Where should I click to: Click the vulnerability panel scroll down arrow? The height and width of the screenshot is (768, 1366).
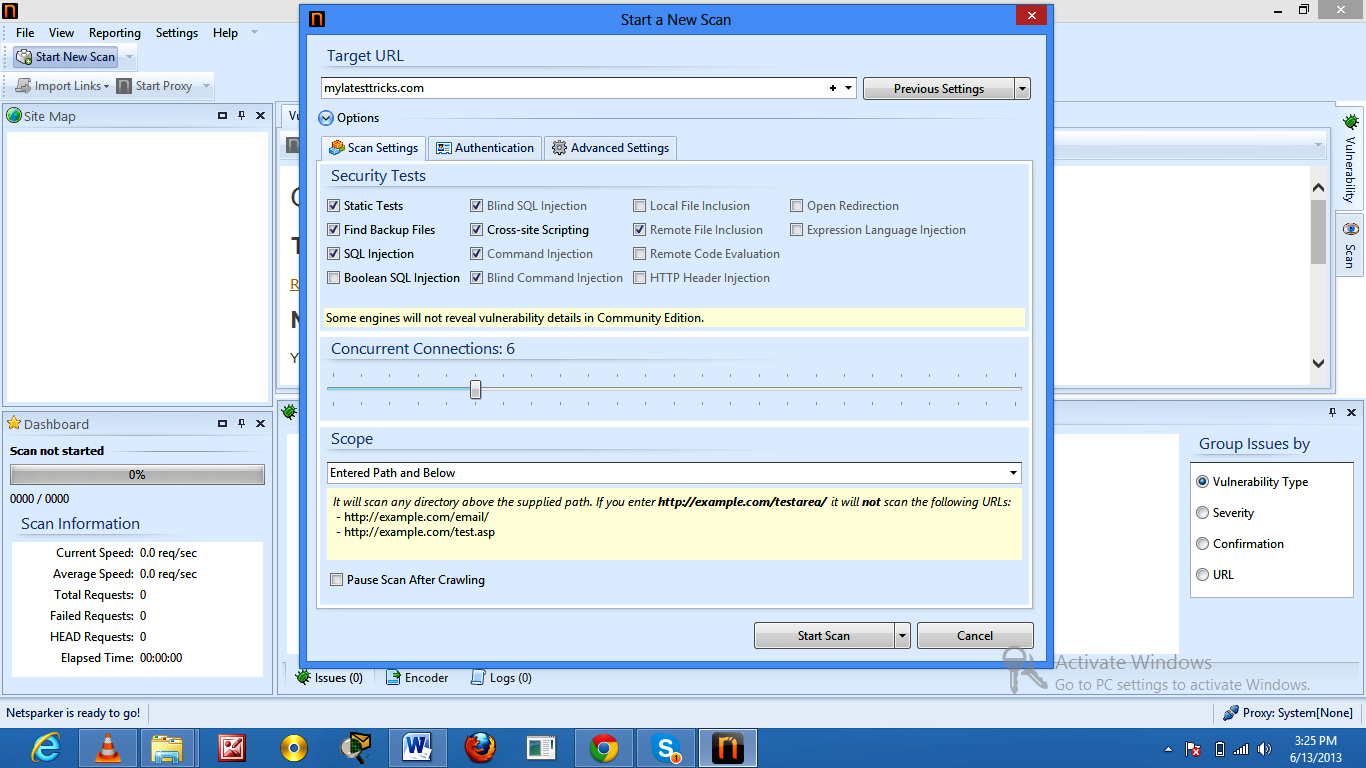pyautogui.click(x=1318, y=365)
